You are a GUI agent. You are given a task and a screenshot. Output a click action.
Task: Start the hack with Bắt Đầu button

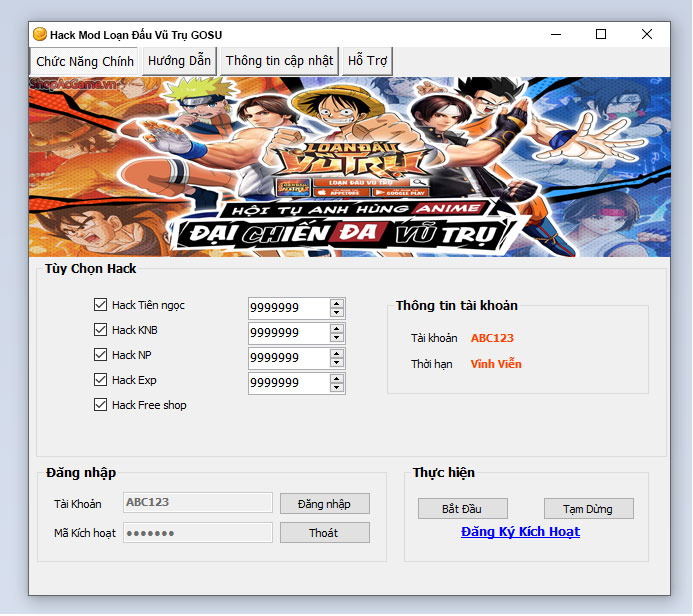pyautogui.click(x=462, y=509)
